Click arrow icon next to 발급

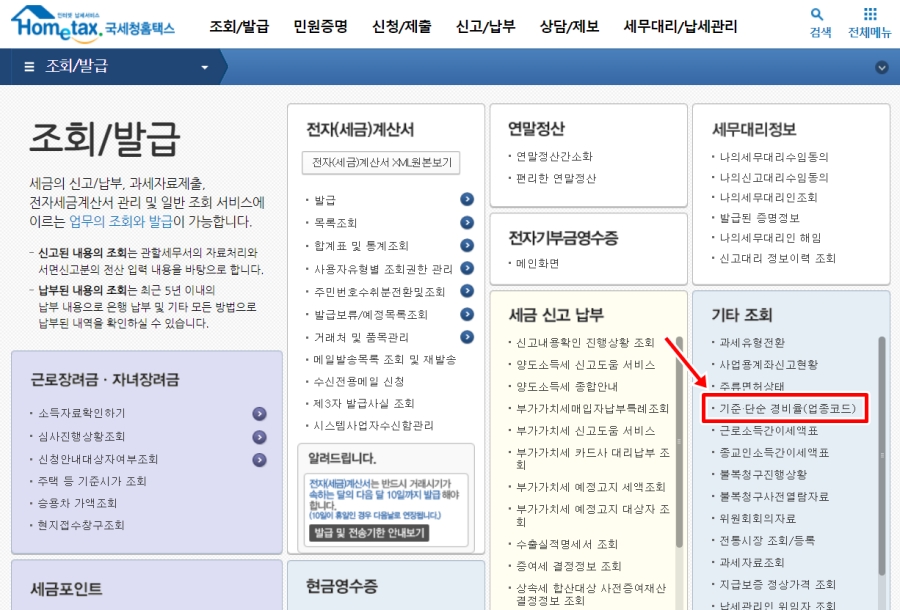point(467,199)
